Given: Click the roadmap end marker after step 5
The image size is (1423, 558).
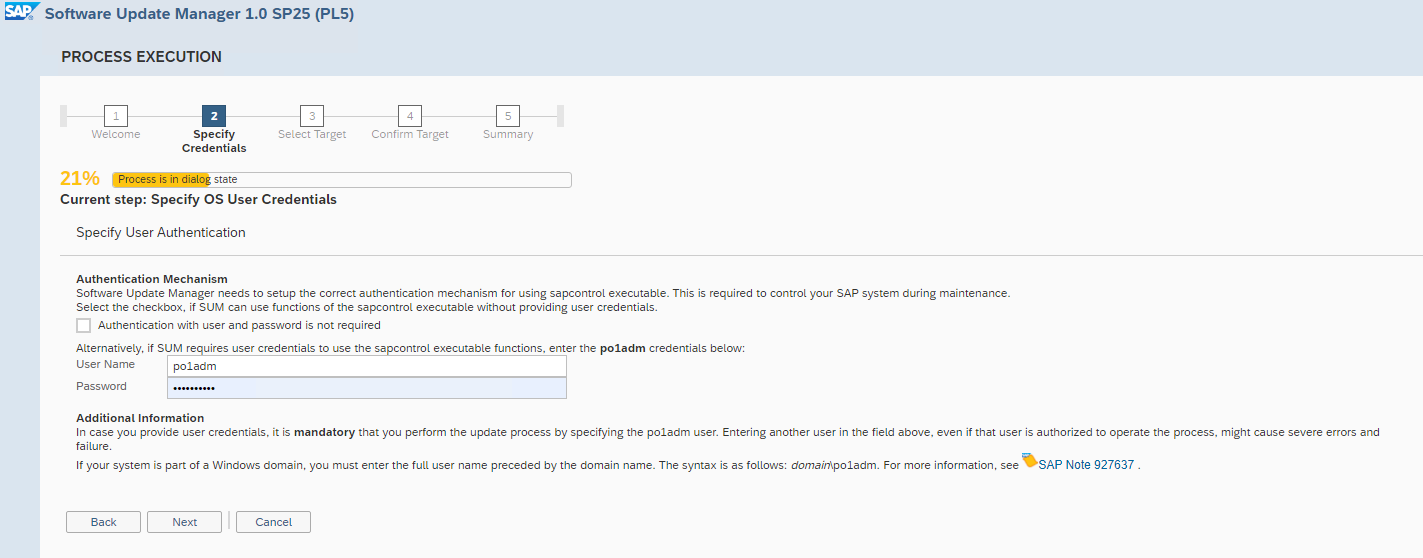Looking at the screenshot, I should (x=560, y=116).
